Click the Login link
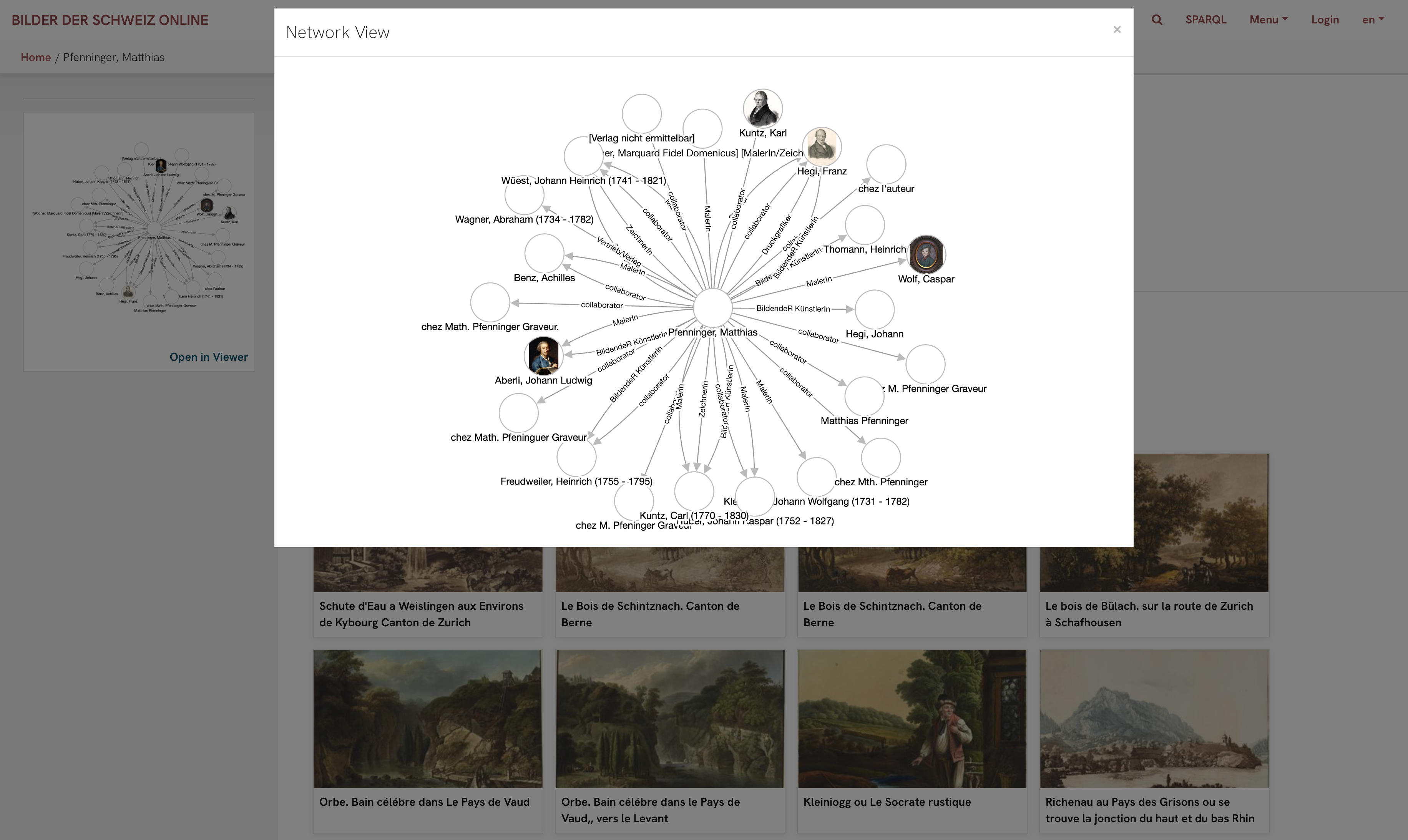This screenshot has width=1408, height=840. coord(1324,20)
